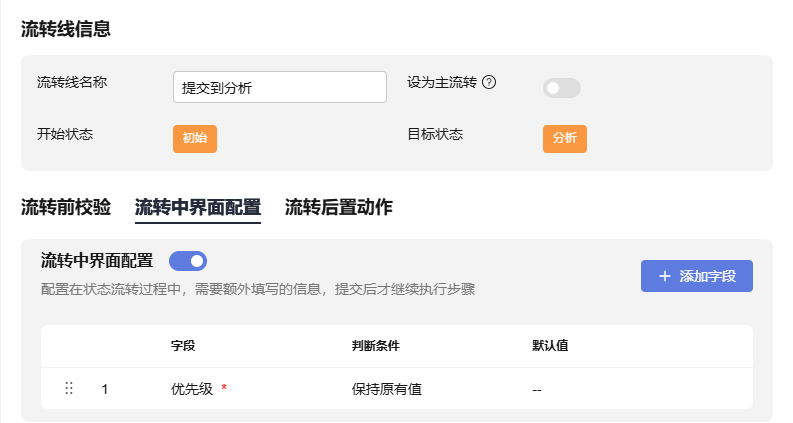Grab the drag handle of row 1
Image resolution: width=793 pixels, height=423 pixels.
coord(69,388)
